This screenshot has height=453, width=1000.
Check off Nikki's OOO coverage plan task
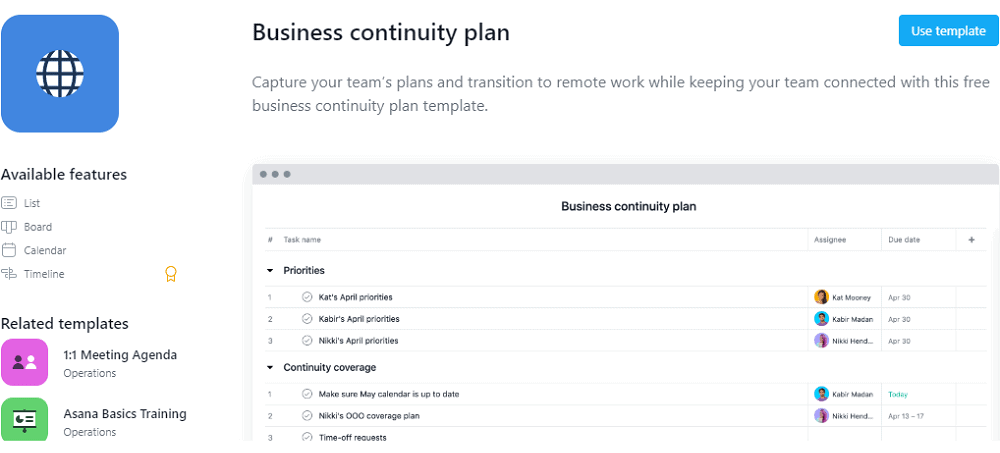pyautogui.click(x=307, y=416)
